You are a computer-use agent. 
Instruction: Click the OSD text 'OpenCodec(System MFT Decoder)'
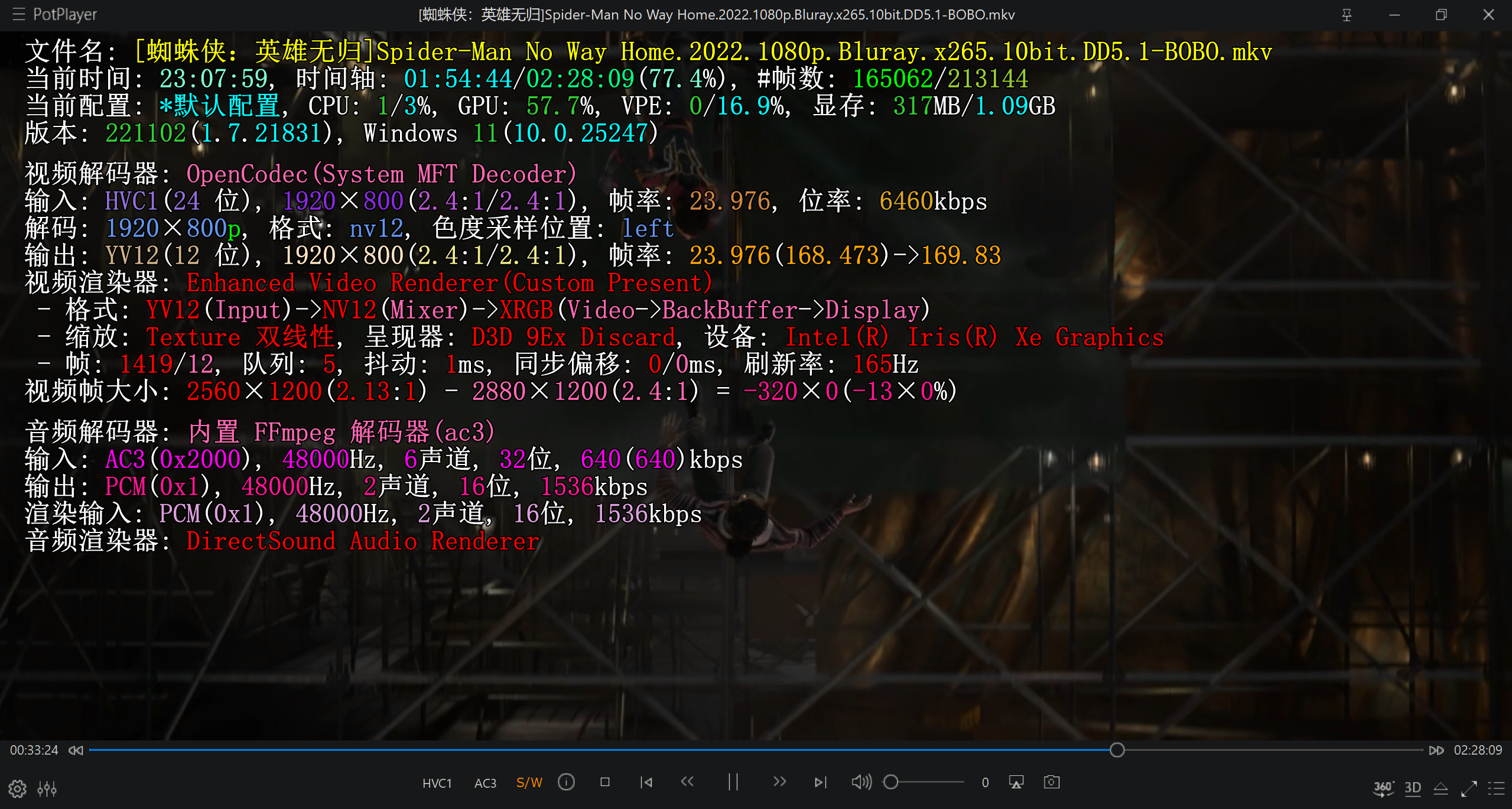(381, 174)
